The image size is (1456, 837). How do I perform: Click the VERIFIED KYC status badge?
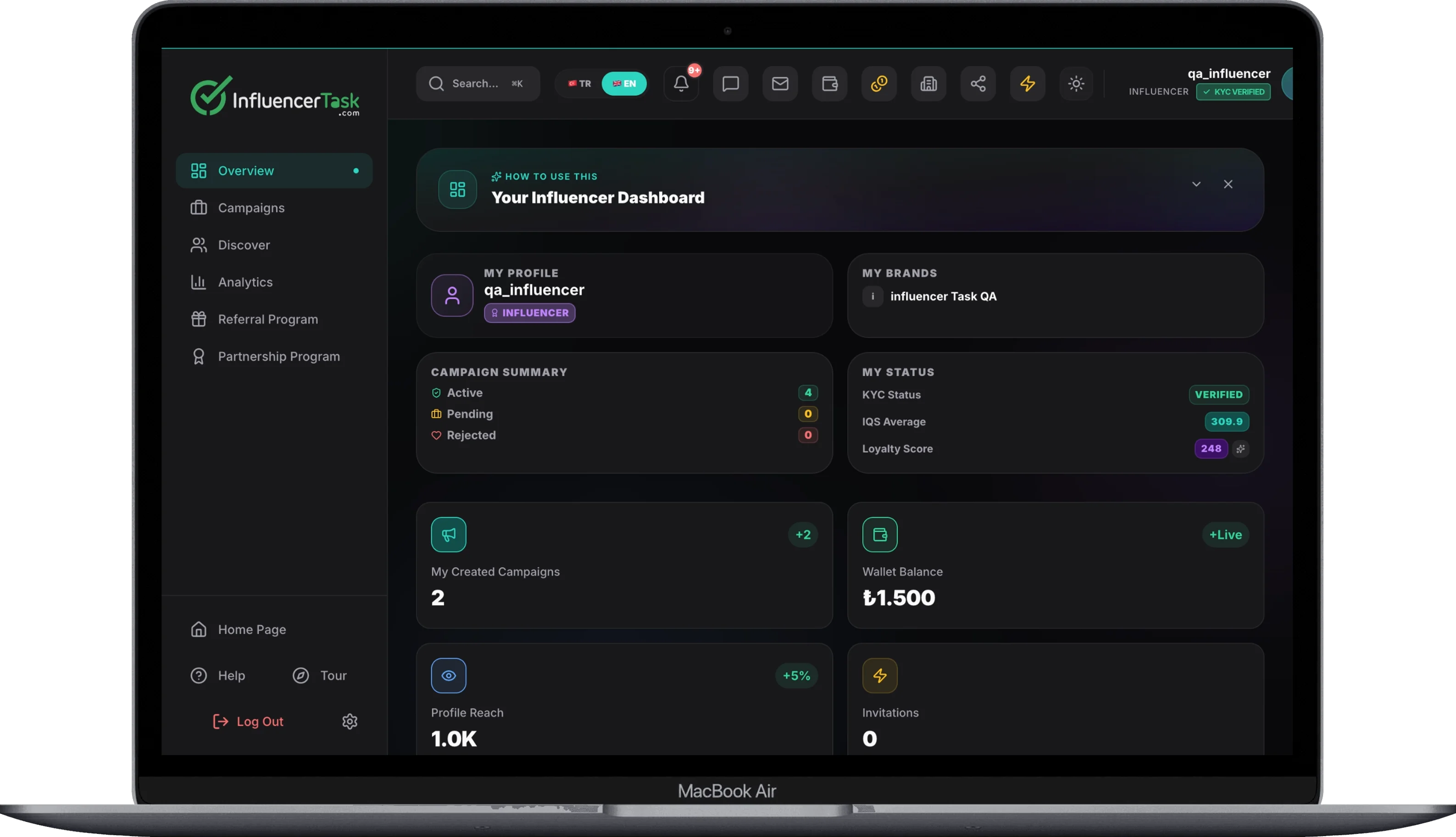(x=1219, y=395)
